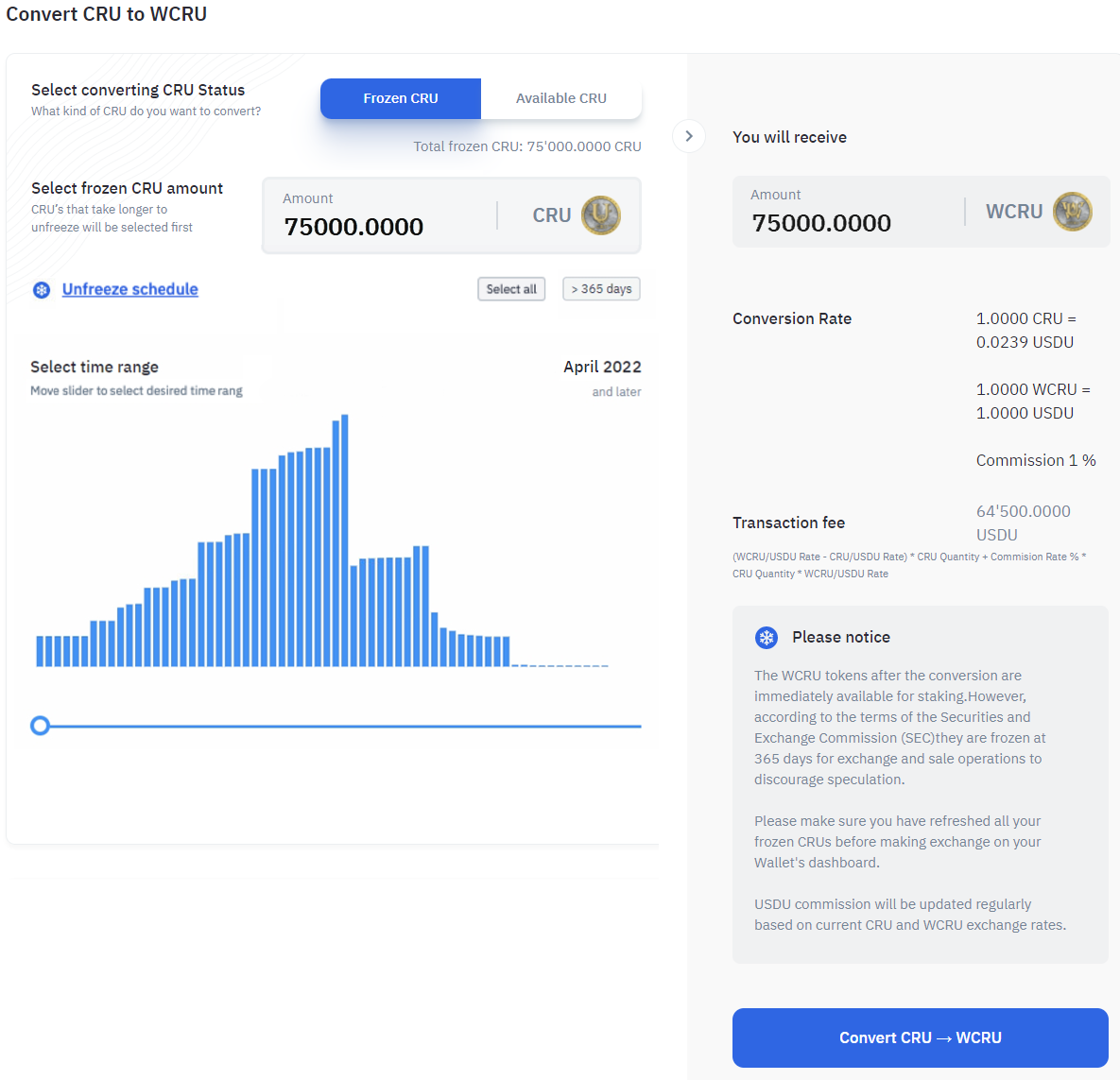Apply the > 365 days filter
Image resolution: width=1120 pixels, height=1080 pixels.
click(x=601, y=288)
